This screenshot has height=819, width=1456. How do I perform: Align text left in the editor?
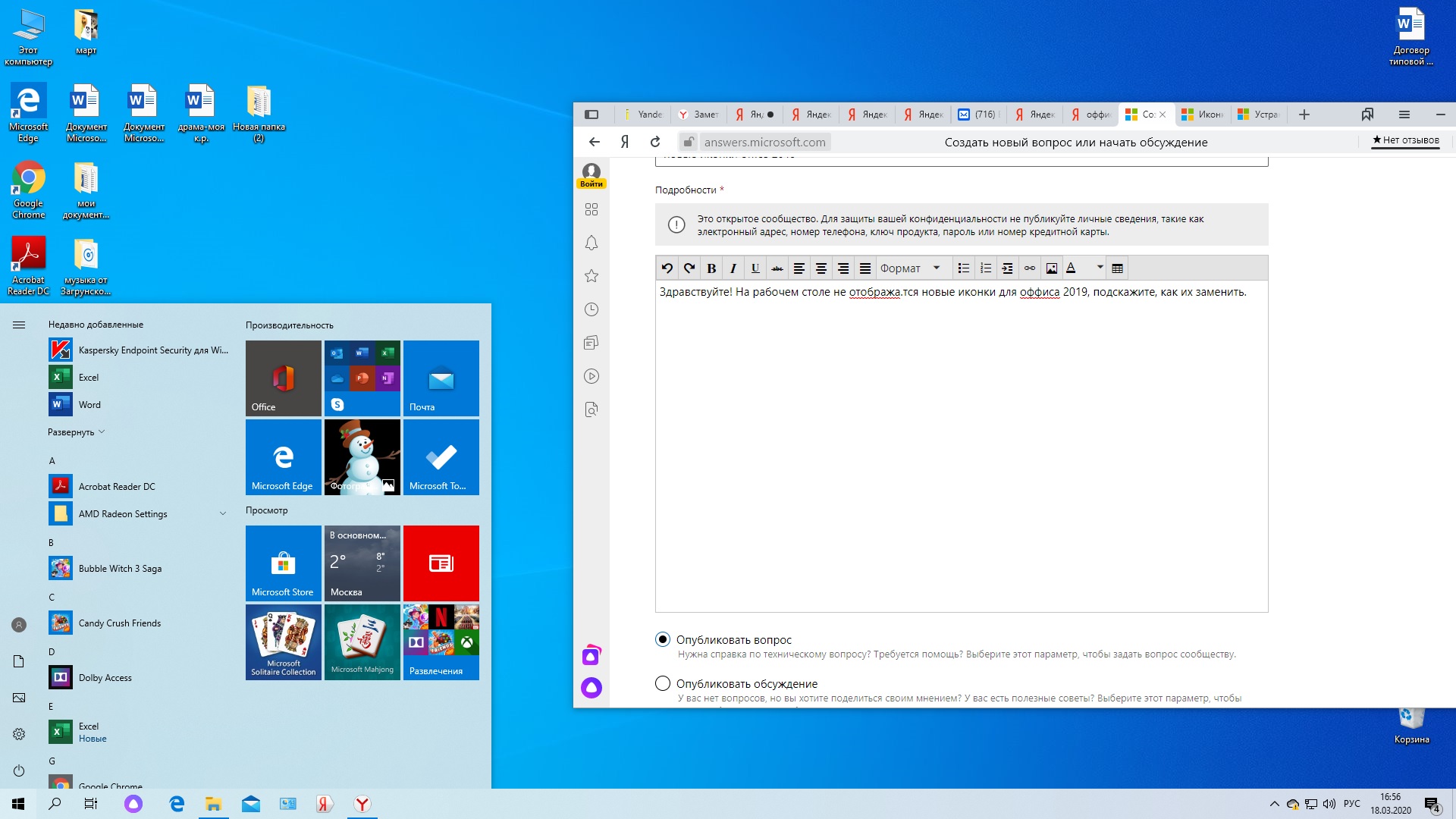coord(799,268)
